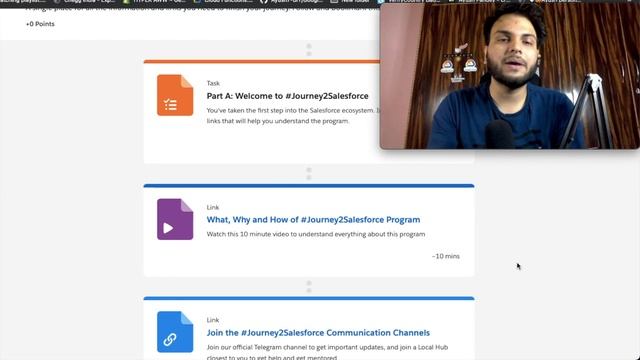Open Join the #Journey2Salesforce Communication Channels link
The image size is (640, 360).
click(x=318, y=333)
